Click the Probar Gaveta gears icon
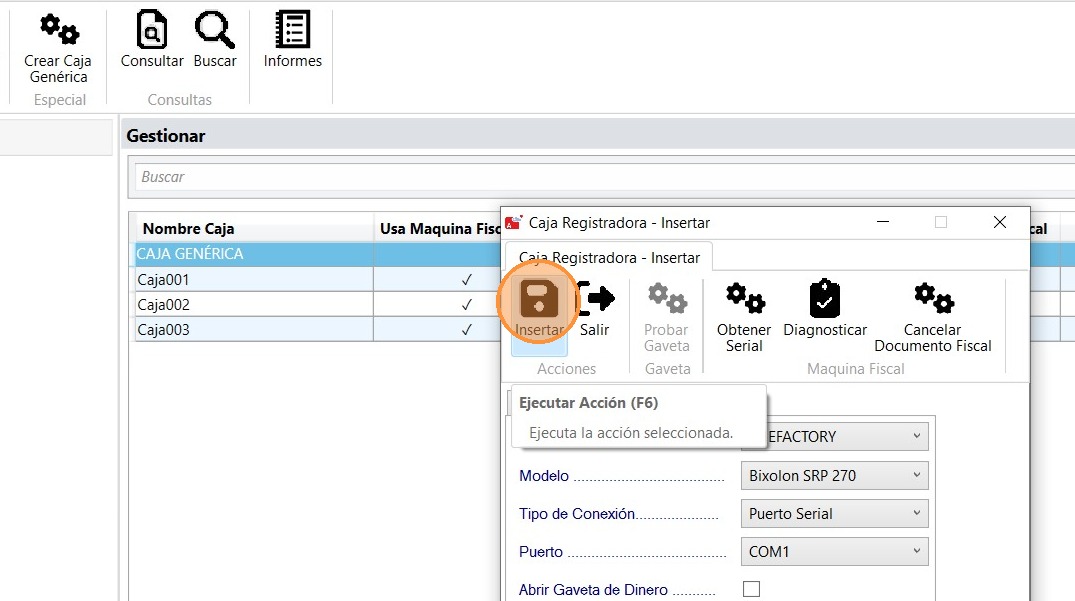1075x601 pixels. pos(667,298)
